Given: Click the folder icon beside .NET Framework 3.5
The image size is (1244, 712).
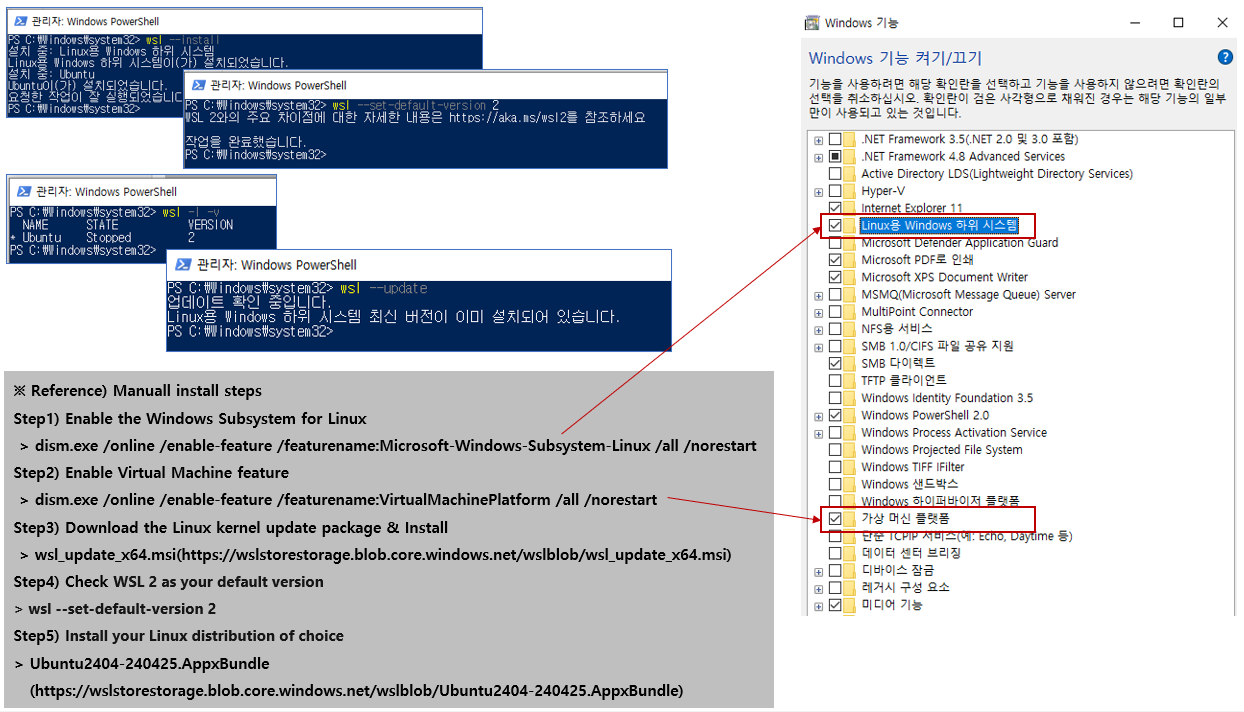Looking at the screenshot, I should coord(850,139).
